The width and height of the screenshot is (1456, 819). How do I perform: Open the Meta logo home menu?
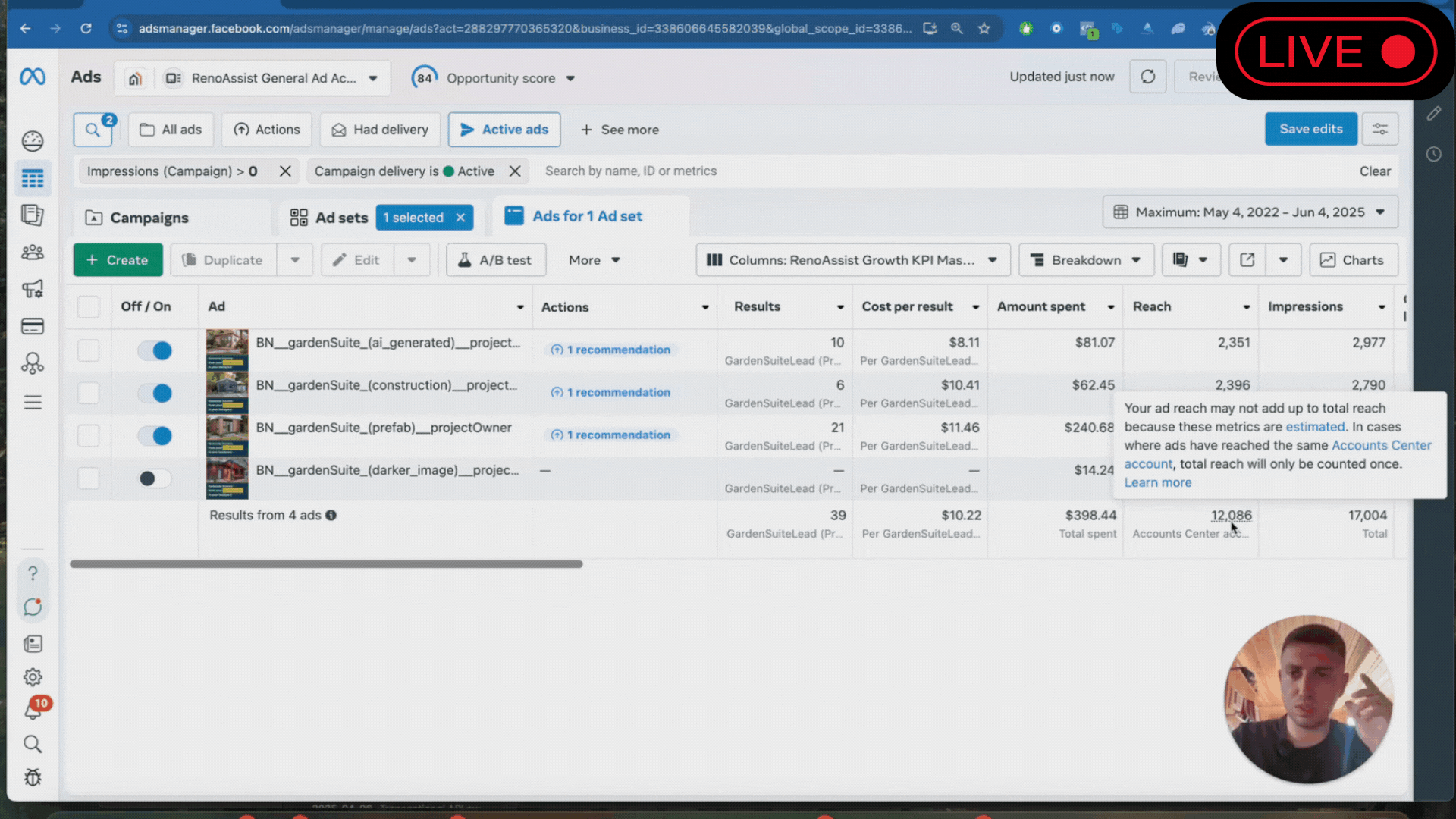(33, 77)
